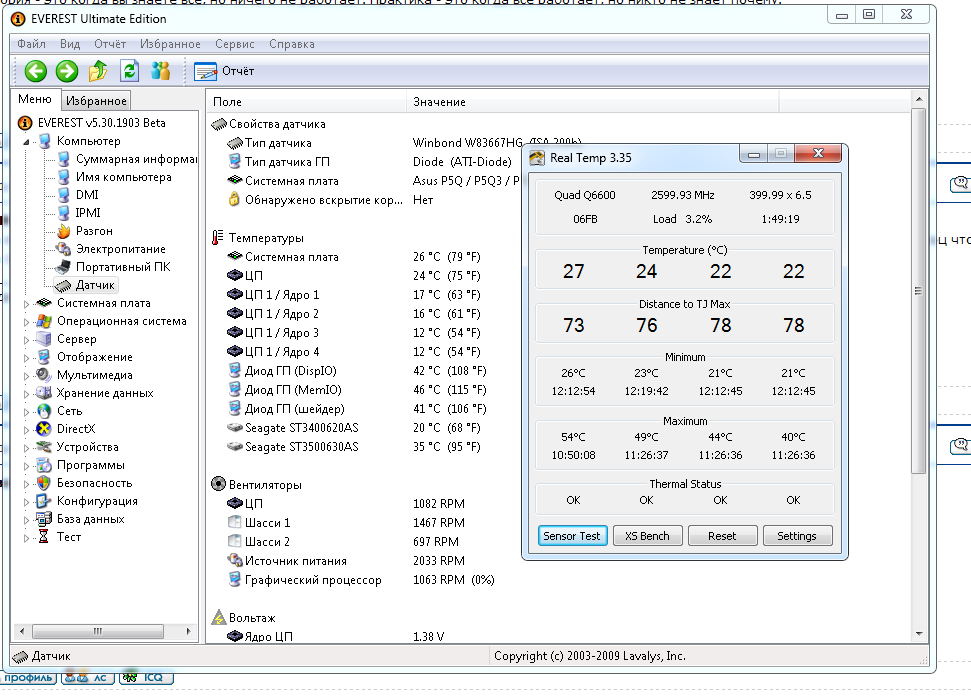The image size is (971, 696).
Task: Click the Безопасность shield icon
Action: pos(43,483)
